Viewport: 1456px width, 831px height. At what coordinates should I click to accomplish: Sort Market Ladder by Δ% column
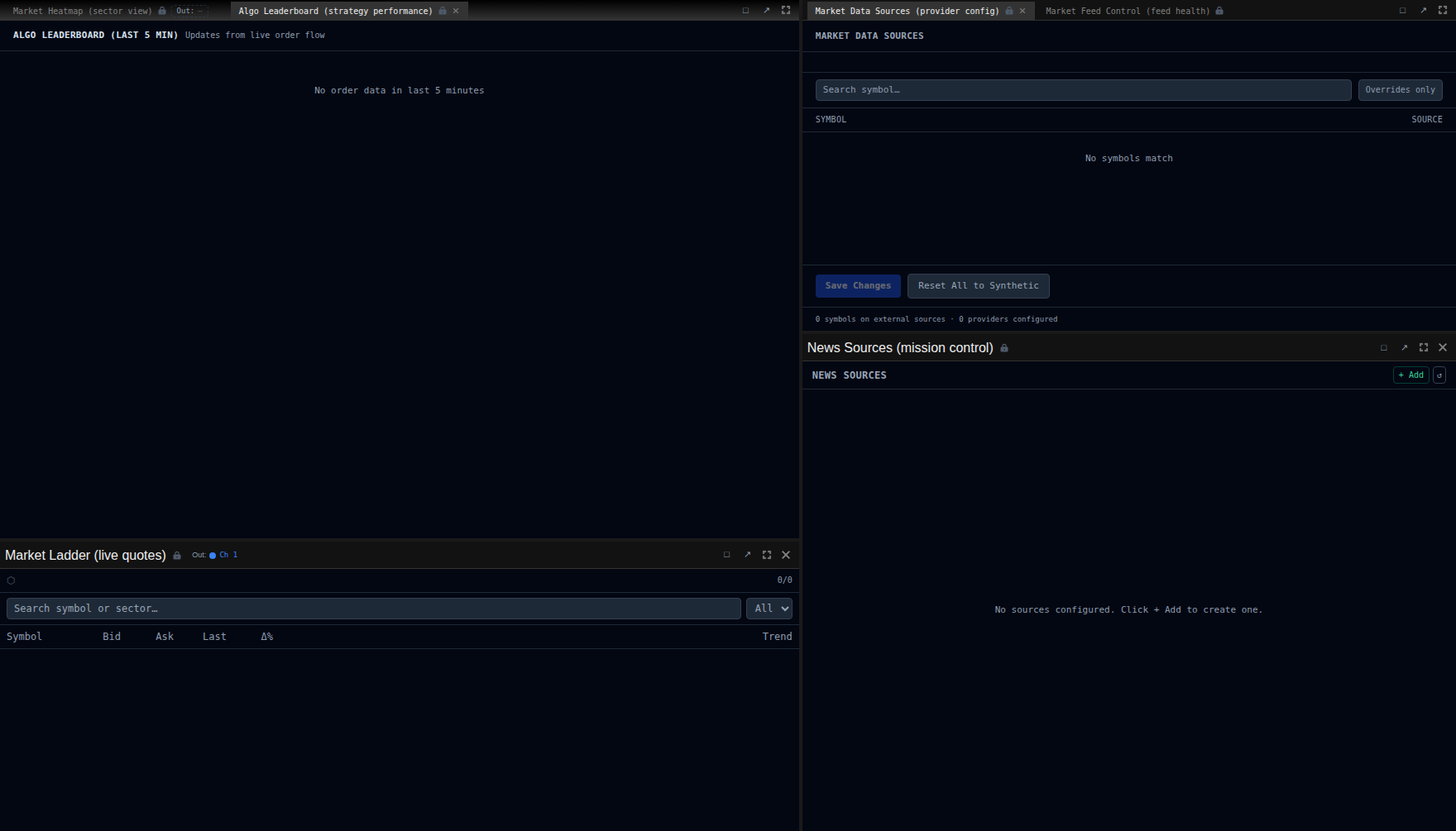(x=267, y=637)
